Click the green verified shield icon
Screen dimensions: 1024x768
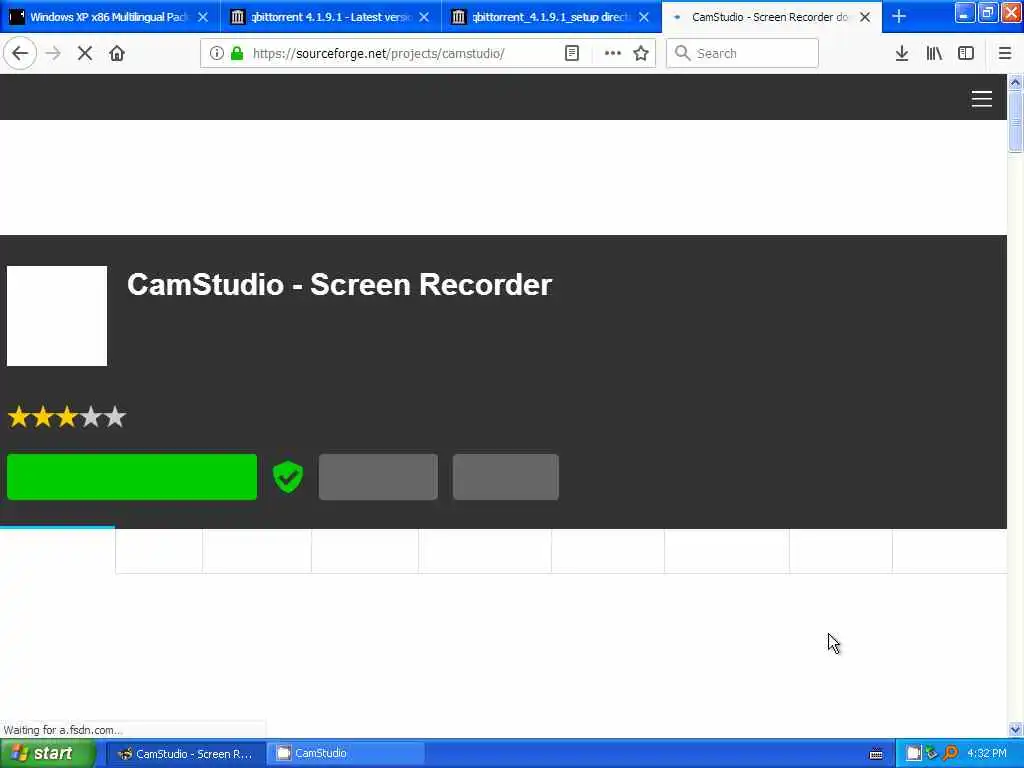[288, 477]
